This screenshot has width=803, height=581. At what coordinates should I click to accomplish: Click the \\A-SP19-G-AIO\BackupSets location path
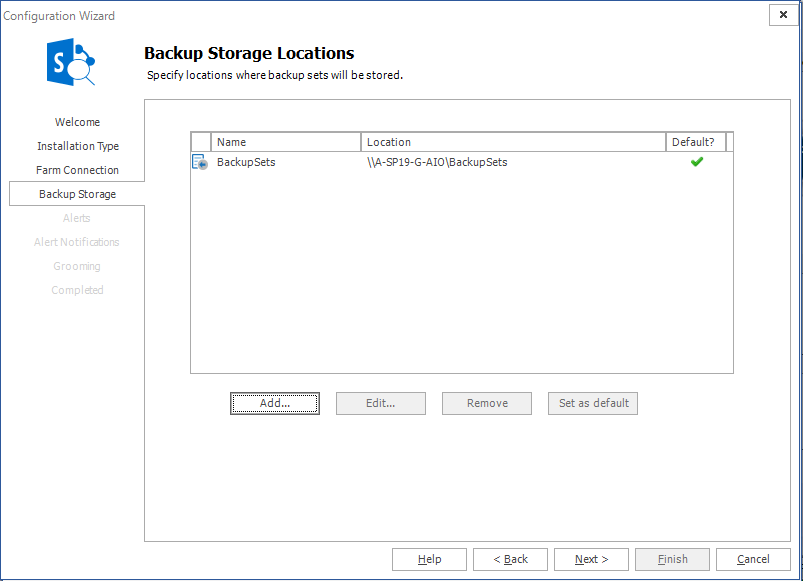[x=437, y=162]
